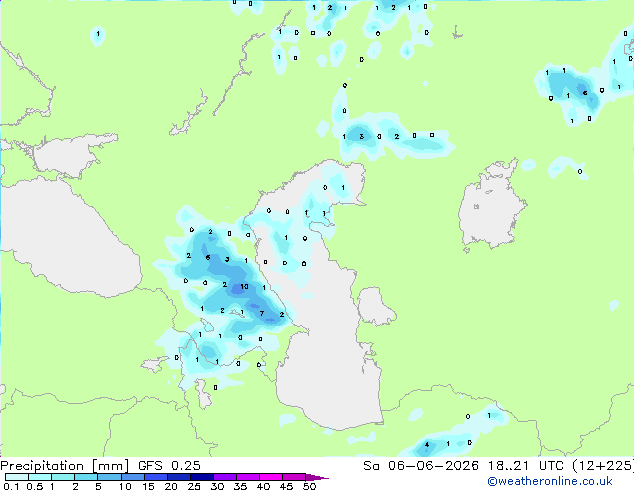This screenshot has width=634, height=490.
Task: Click the legend arrow tip beyond 50
Action: click(318, 477)
